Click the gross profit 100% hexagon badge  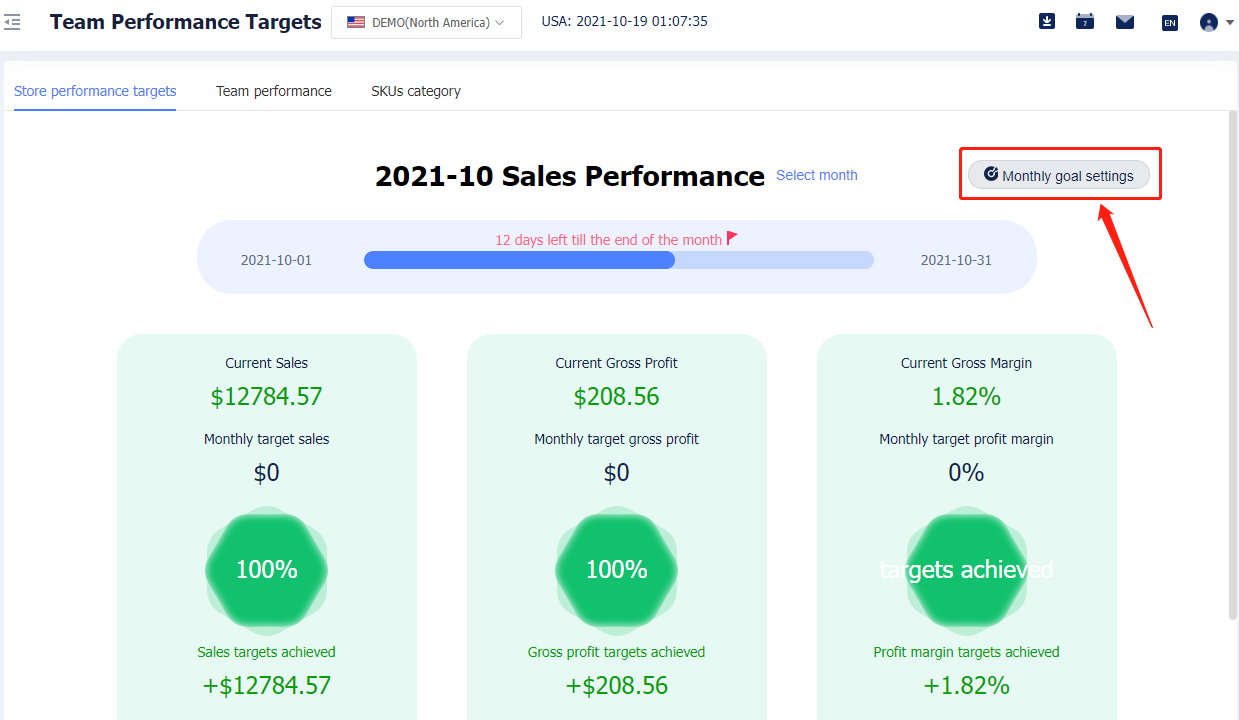tap(616, 570)
